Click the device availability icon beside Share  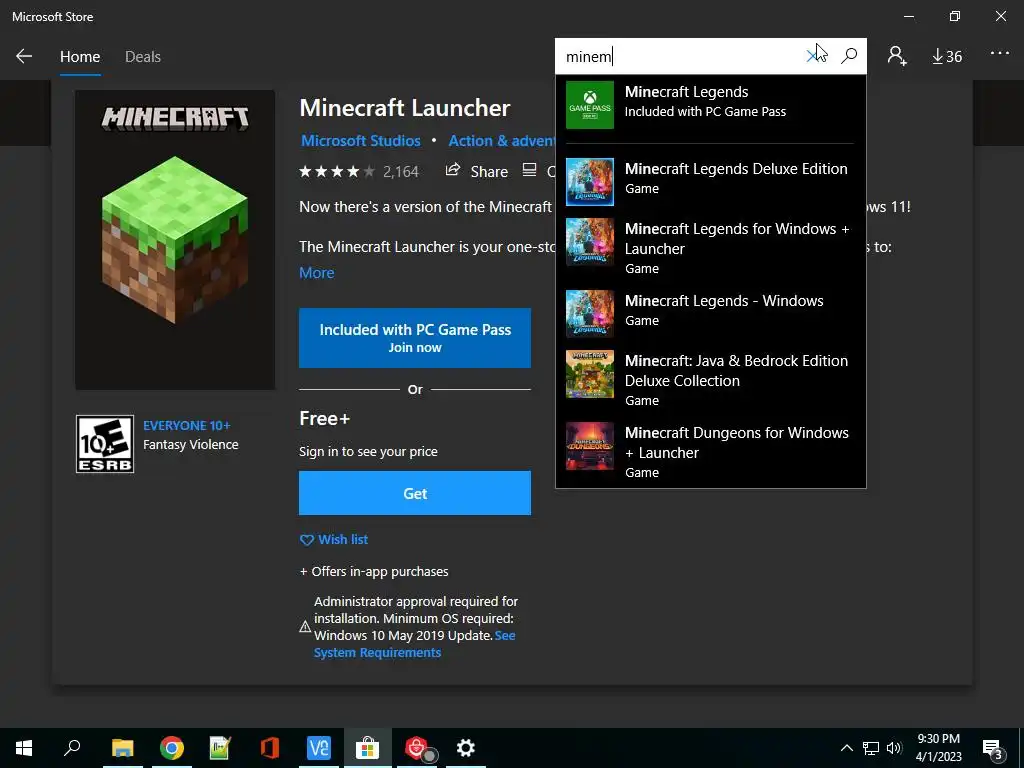click(530, 170)
